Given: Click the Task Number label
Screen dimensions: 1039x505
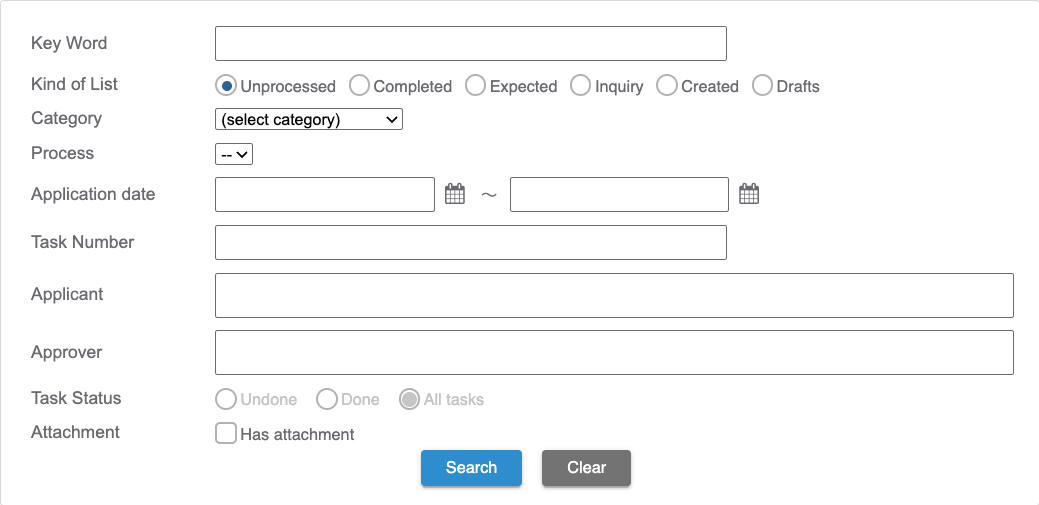Looking at the screenshot, I should pos(82,242).
